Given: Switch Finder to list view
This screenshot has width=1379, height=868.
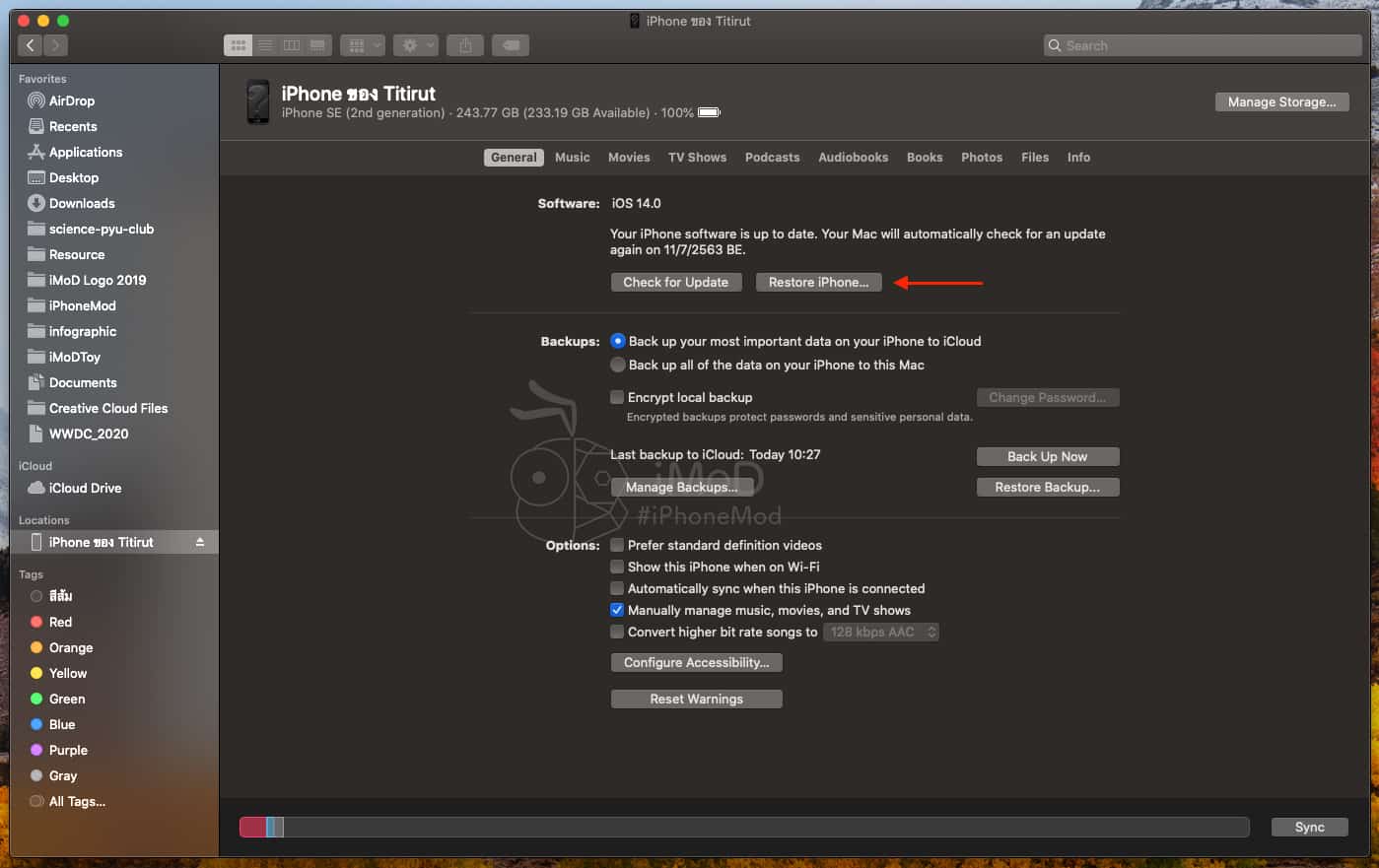Looking at the screenshot, I should click(265, 45).
